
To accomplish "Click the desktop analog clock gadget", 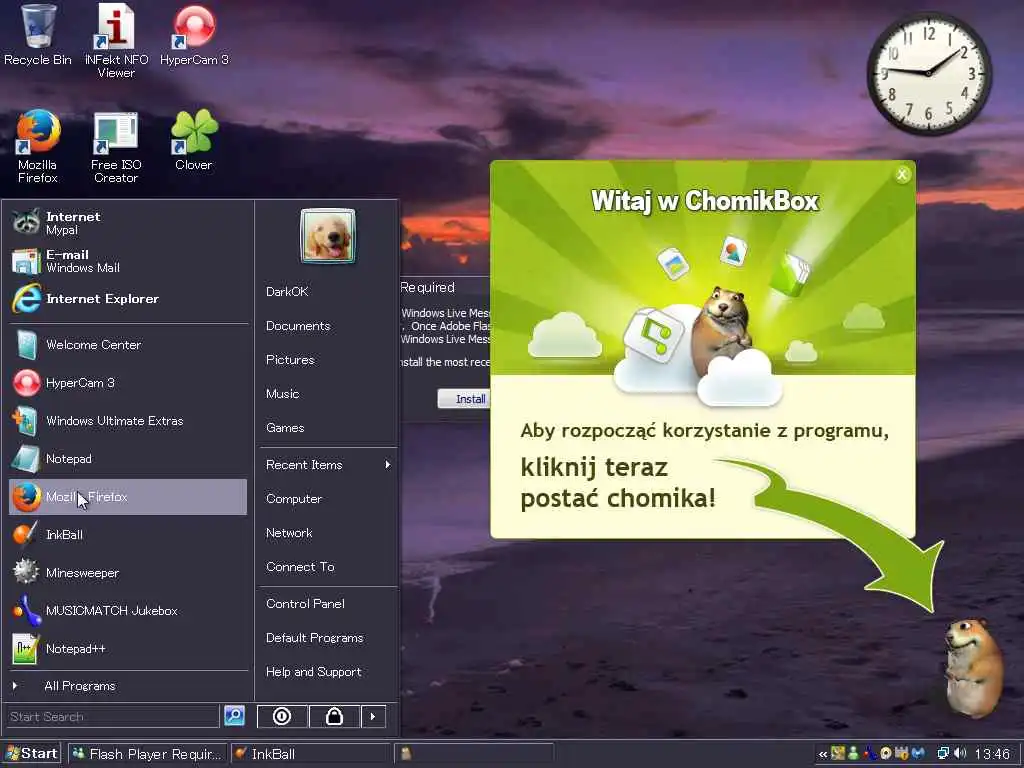I will [928, 74].
